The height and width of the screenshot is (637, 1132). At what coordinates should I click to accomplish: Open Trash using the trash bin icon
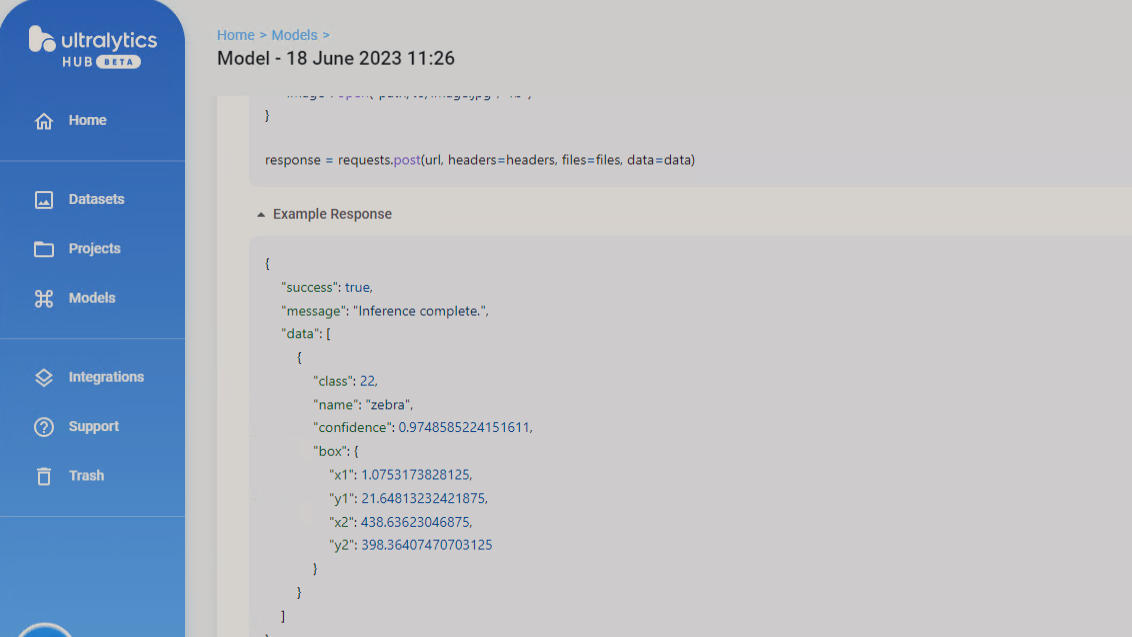coord(44,475)
